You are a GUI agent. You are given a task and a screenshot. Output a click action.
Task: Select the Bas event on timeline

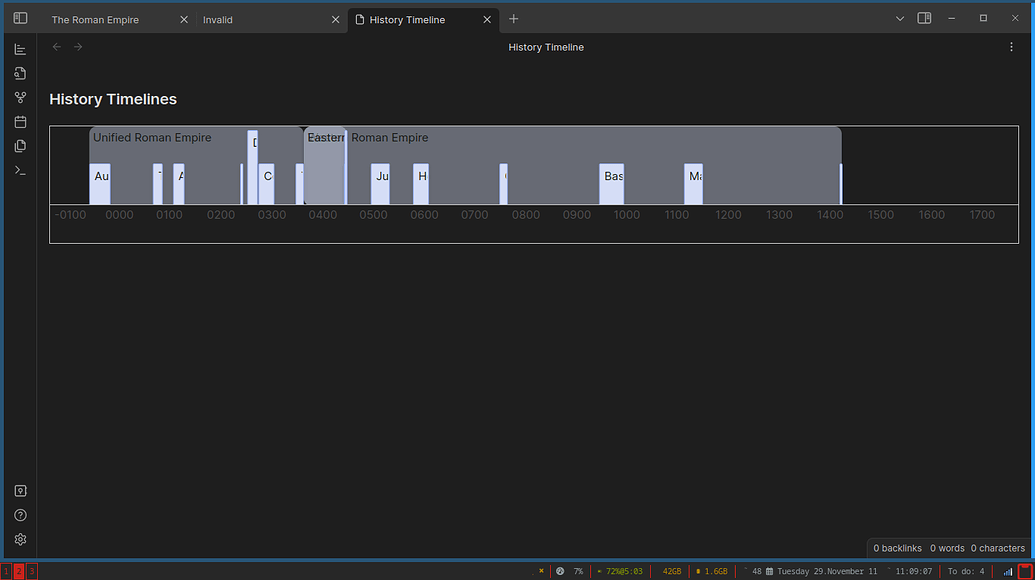[612, 183]
